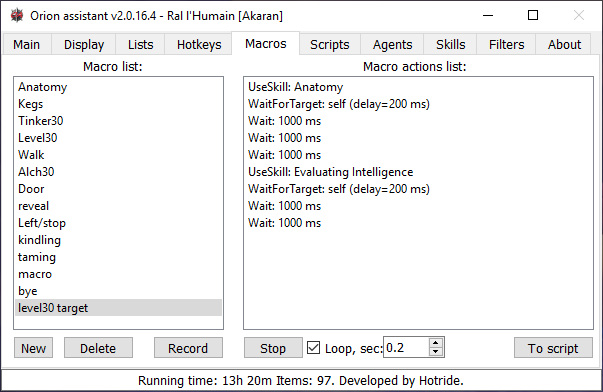Open the Hotkeys tab

pos(199,45)
